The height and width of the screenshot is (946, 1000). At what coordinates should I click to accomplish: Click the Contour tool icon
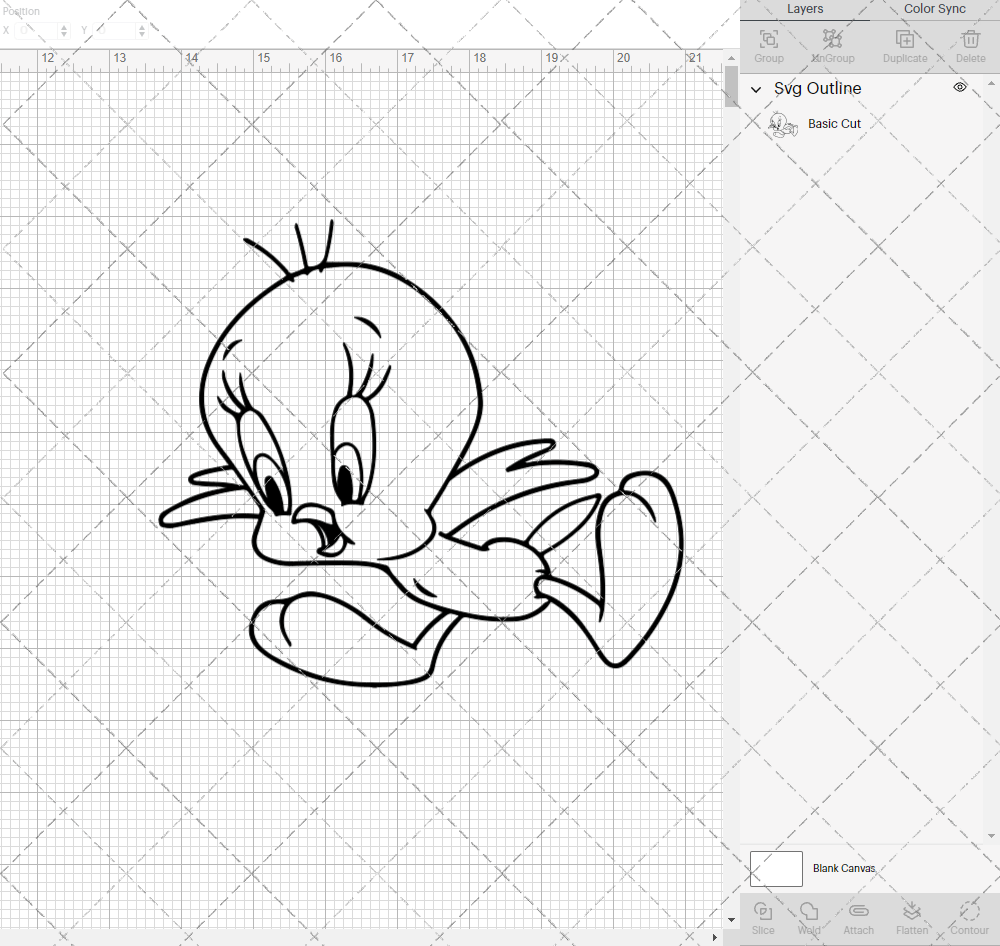tap(969, 911)
